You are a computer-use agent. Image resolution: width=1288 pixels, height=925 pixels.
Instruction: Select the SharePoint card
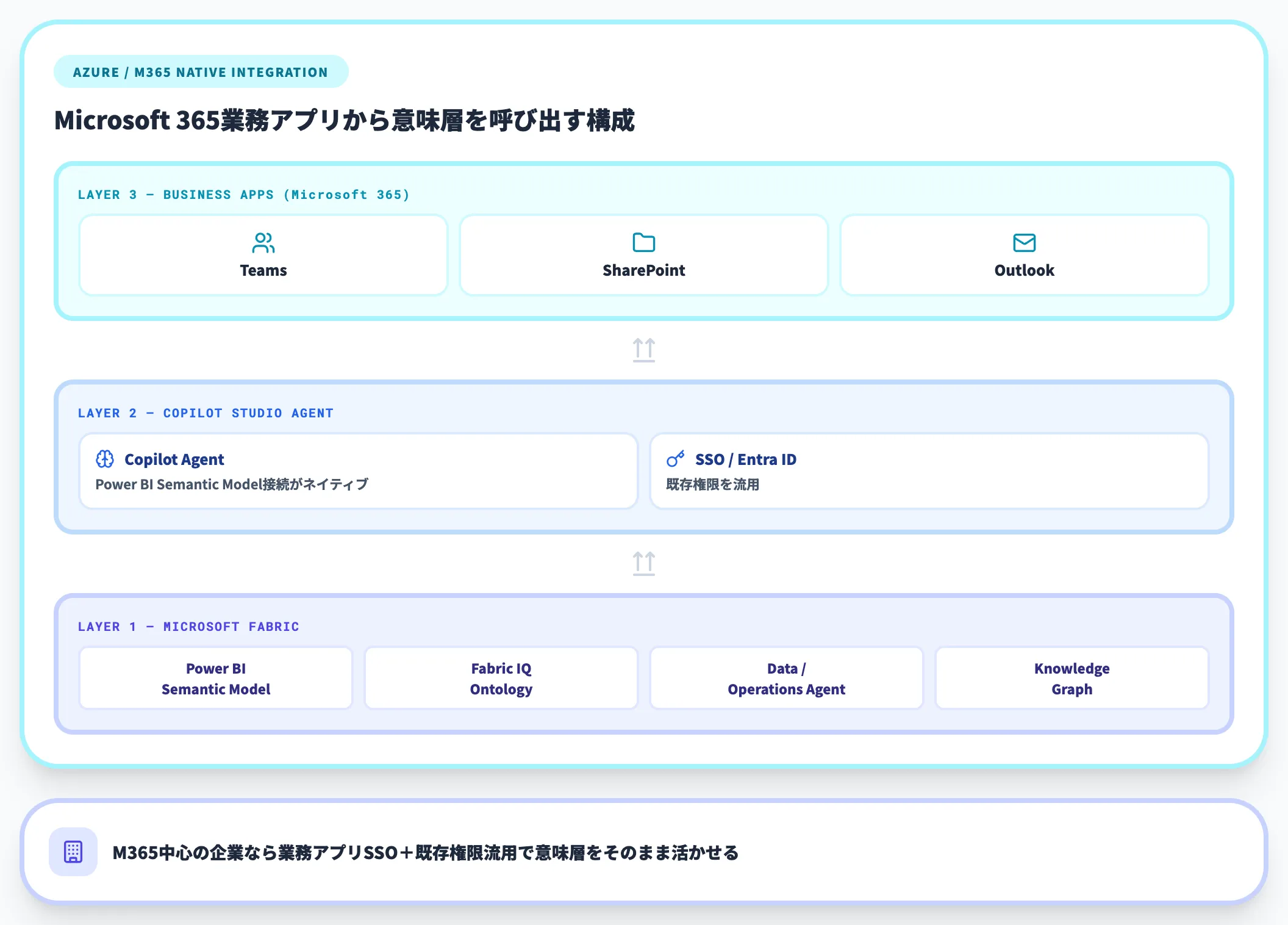pos(643,255)
